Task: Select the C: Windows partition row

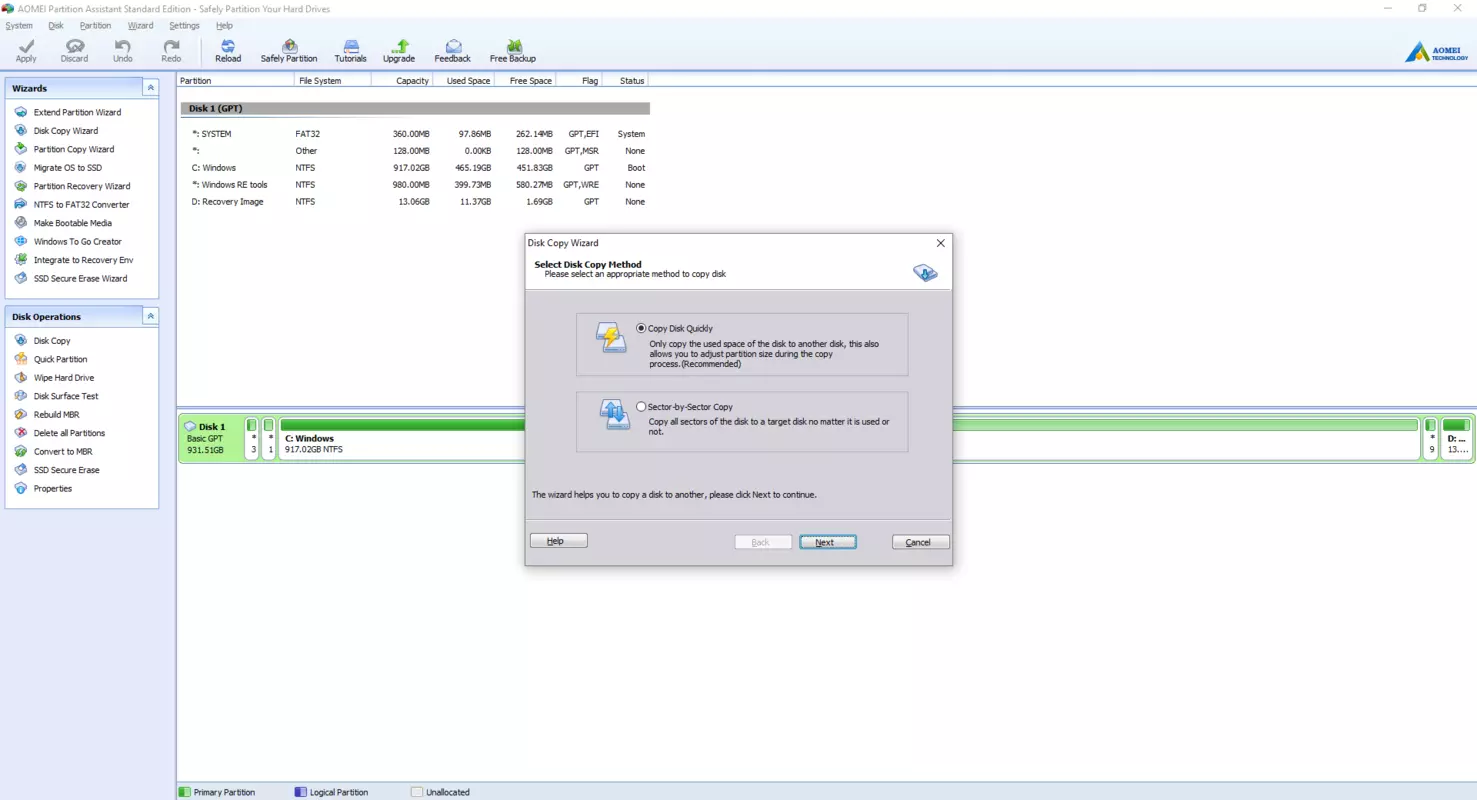Action: (x=414, y=168)
